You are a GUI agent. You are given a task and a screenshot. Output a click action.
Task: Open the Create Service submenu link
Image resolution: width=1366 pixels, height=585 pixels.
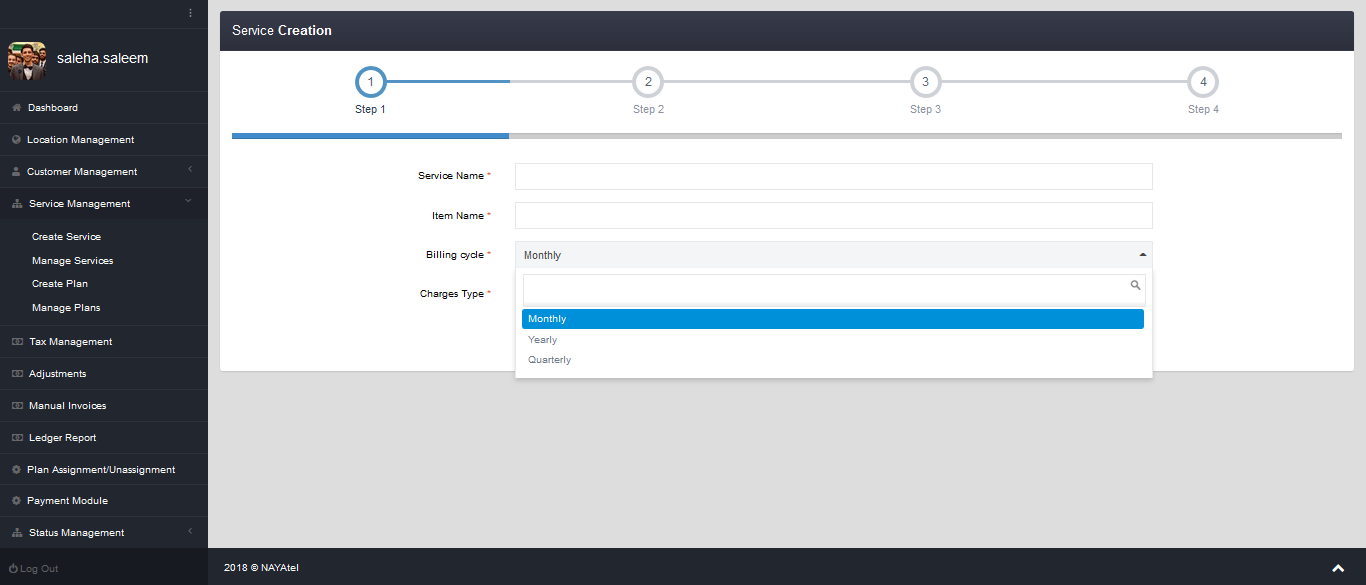tap(66, 237)
